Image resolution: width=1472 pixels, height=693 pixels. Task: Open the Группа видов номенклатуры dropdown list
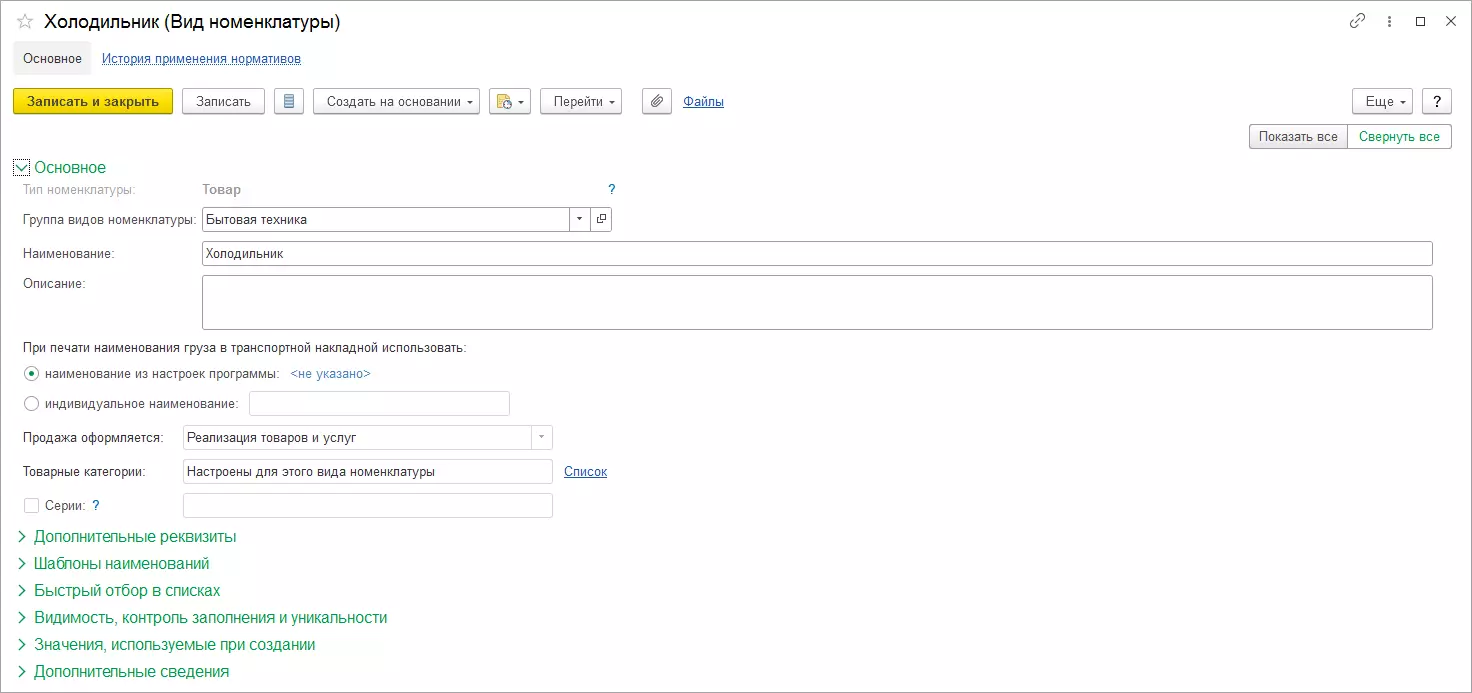580,219
